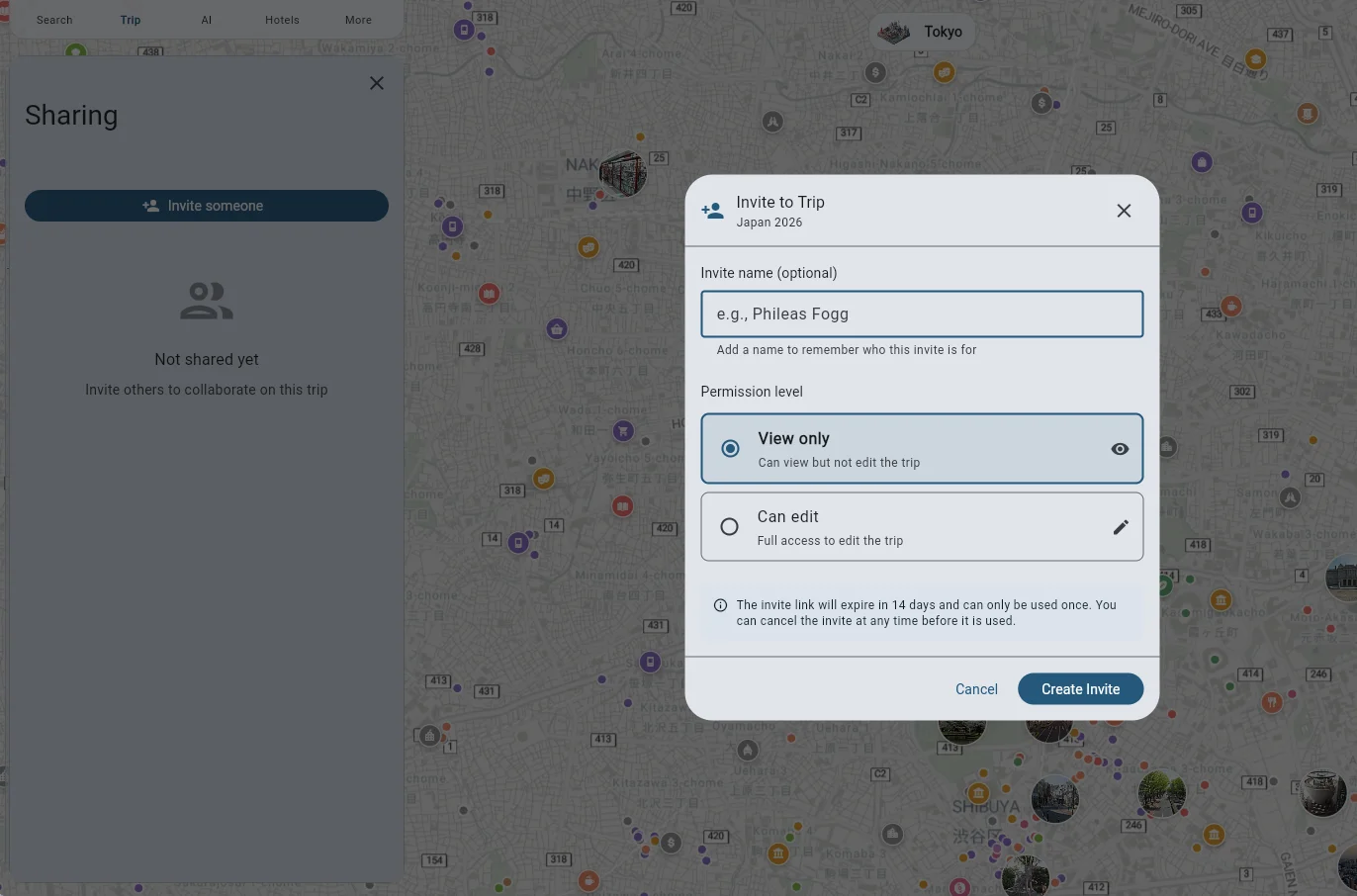Open the AI tab
Screen dimensions: 1357x896
207,19
